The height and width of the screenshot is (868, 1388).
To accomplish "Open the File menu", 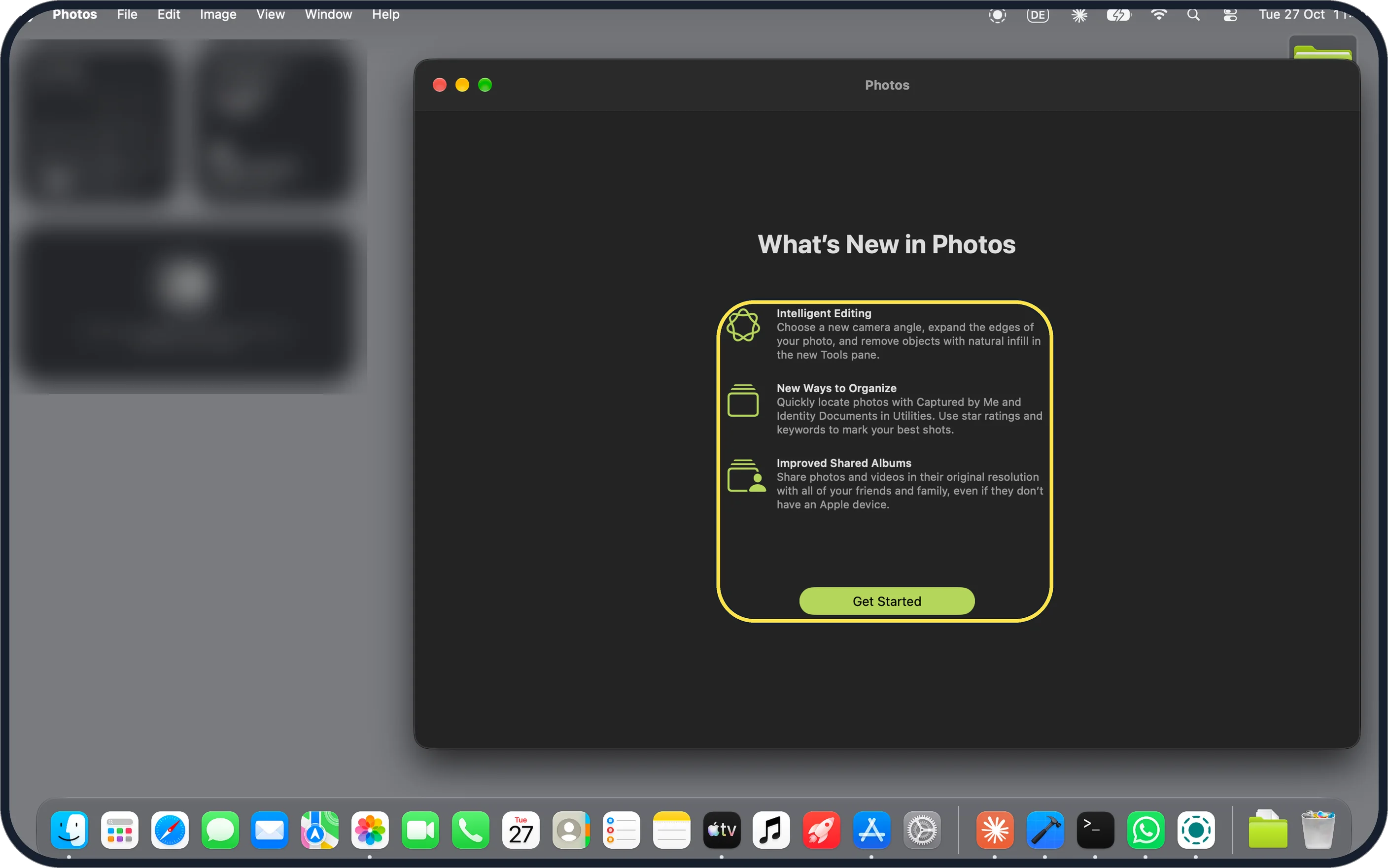I will tap(127, 14).
